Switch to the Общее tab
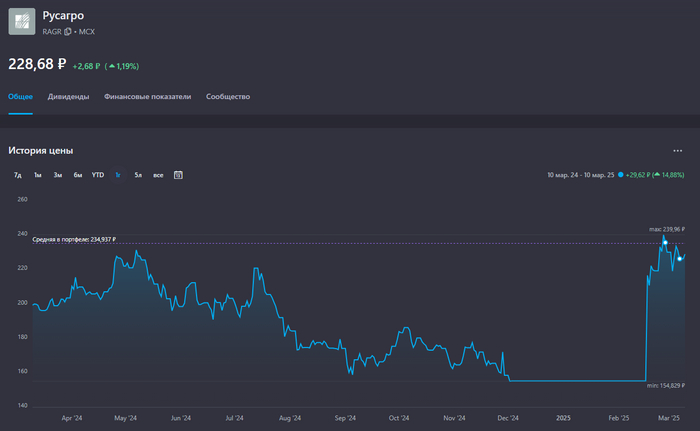Image resolution: width=700 pixels, height=431 pixels. click(21, 97)
